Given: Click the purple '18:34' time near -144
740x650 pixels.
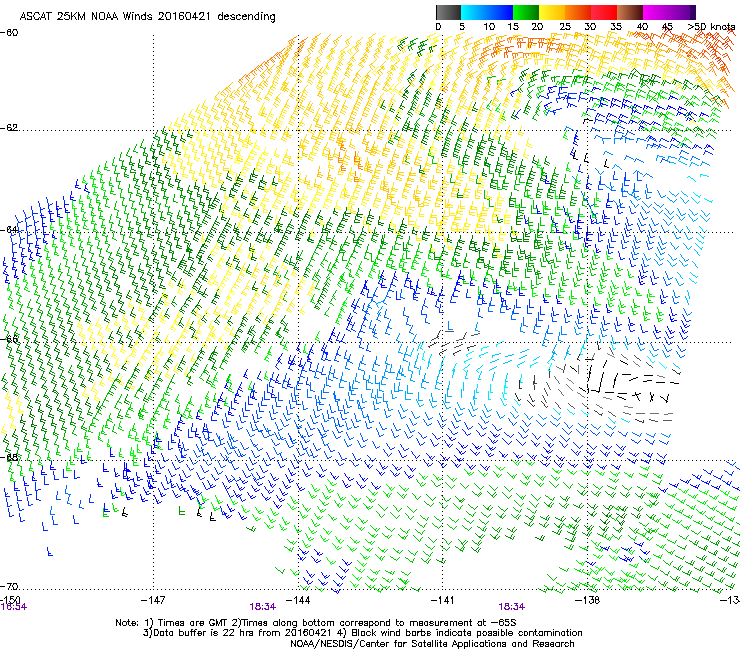Looking at the screenshot, I should 263,607.
